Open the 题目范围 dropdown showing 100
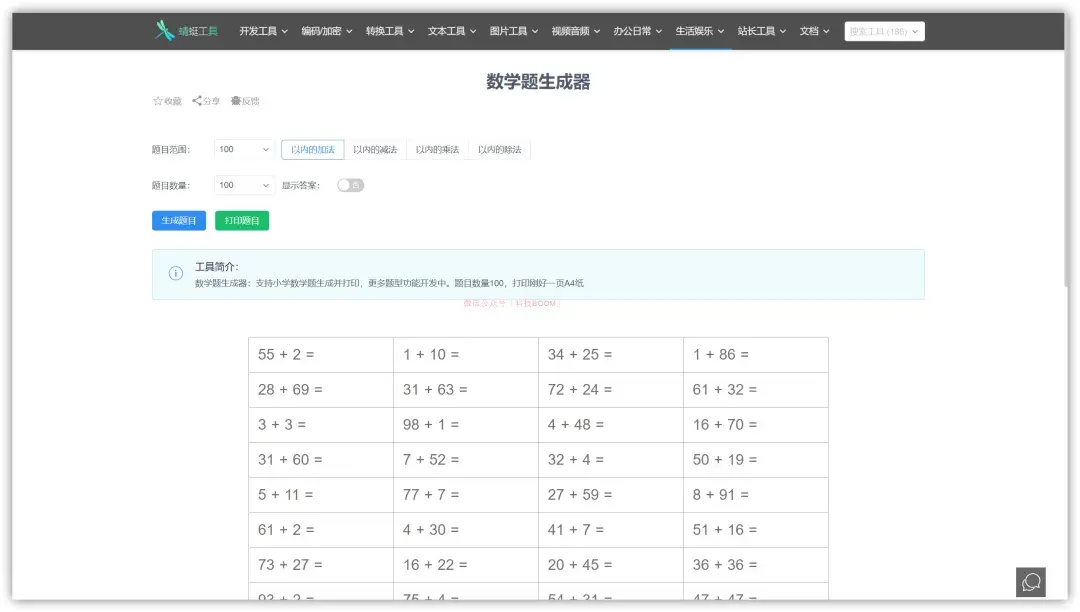This screenshot has width=1080, height=612. pyautogui.click(x=244, y=149)
